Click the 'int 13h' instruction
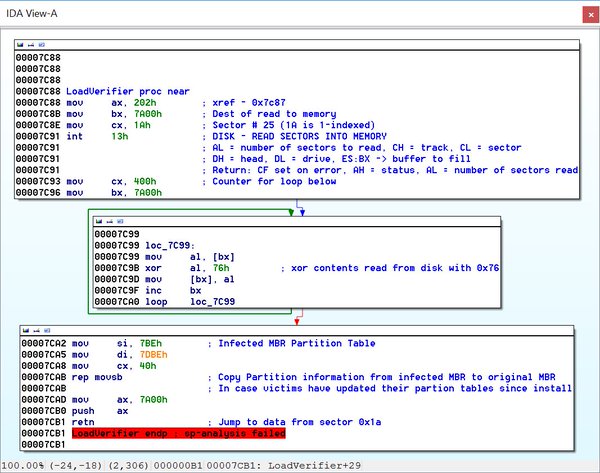 coord(97,137)
